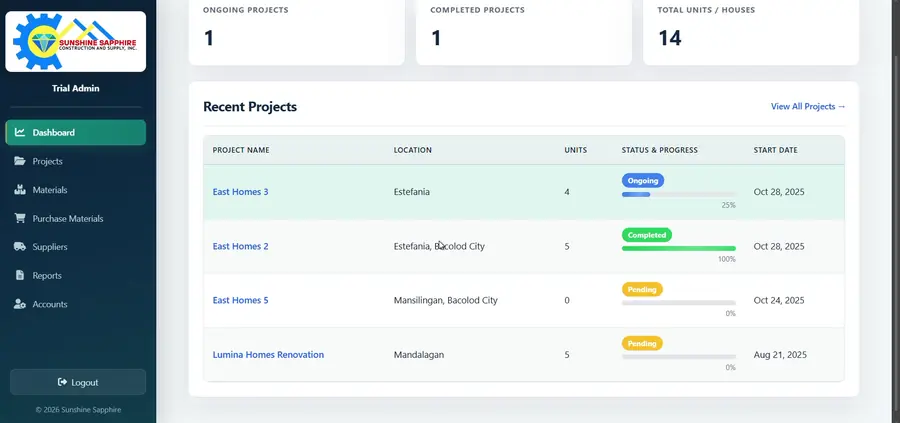The image size is (900, 423).
Task: Click the East Homes 2 full progress bar
Action: pyautogui.click(x=678, y=249)
